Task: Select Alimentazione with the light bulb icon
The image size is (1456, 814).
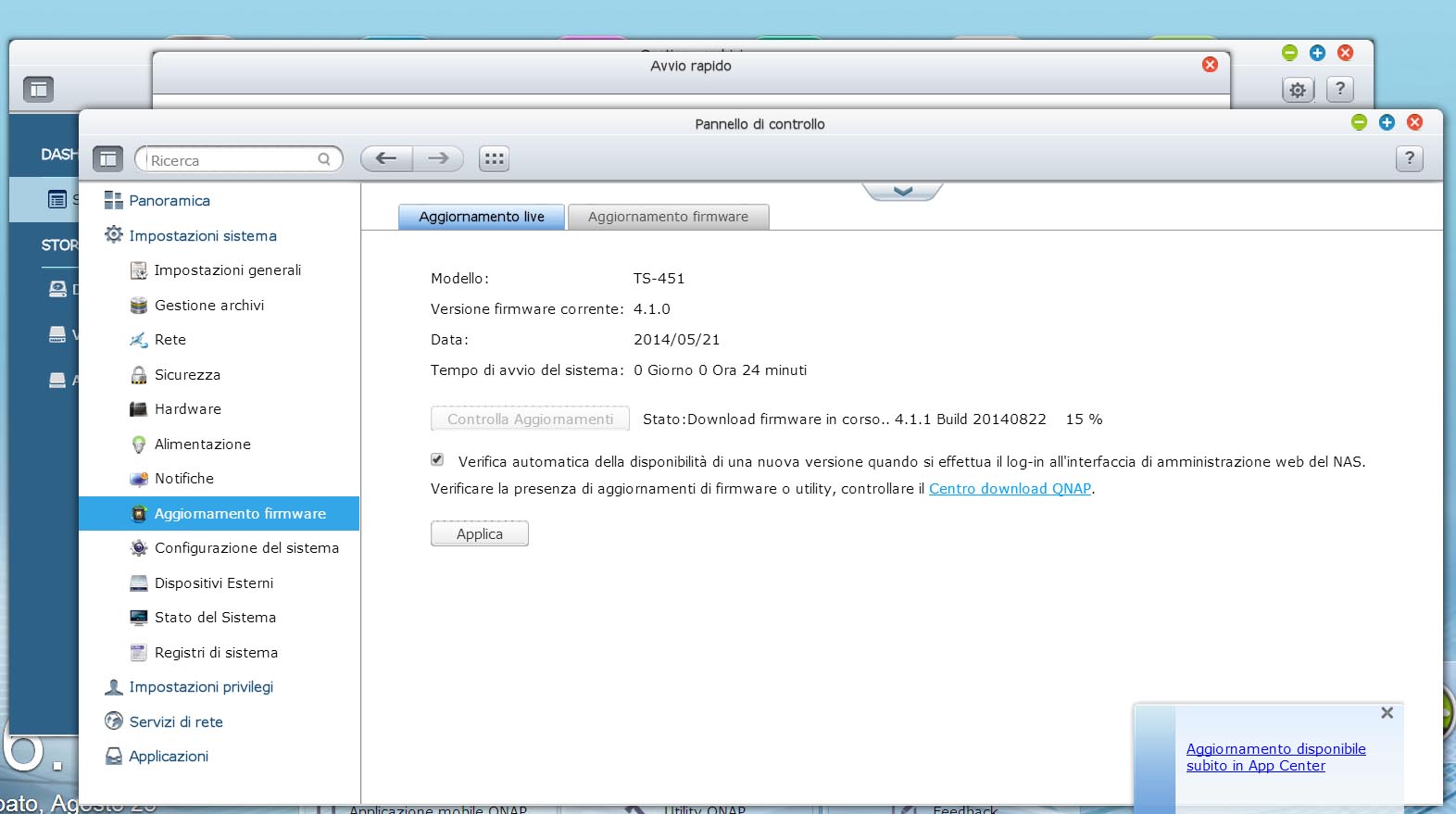Action: click(x=202, y=445)
